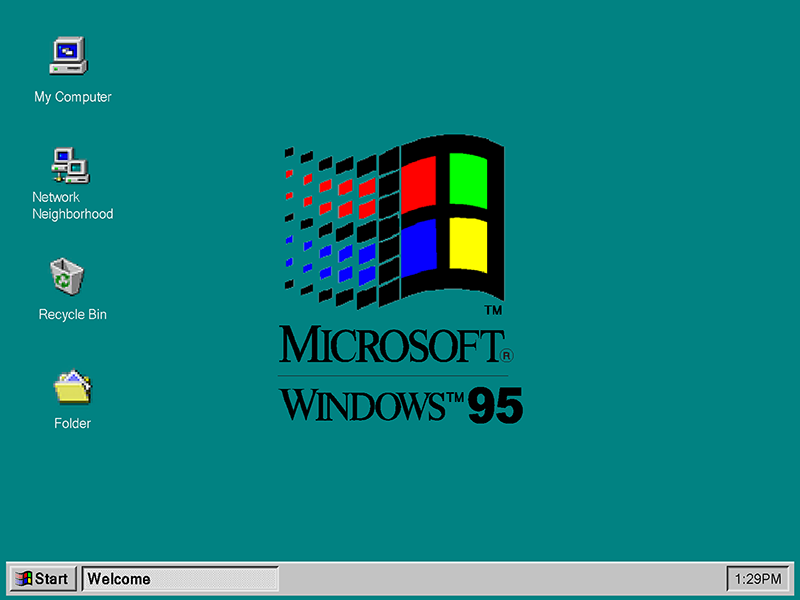Select the Recycle Bin icon

pos(67,276)
